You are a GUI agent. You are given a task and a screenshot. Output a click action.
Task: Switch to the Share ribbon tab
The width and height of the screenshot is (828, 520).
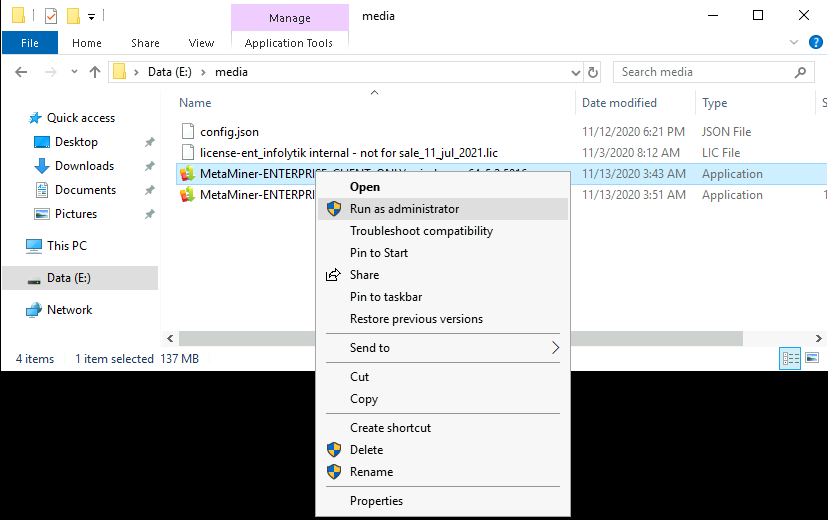[x=145, y=43]
